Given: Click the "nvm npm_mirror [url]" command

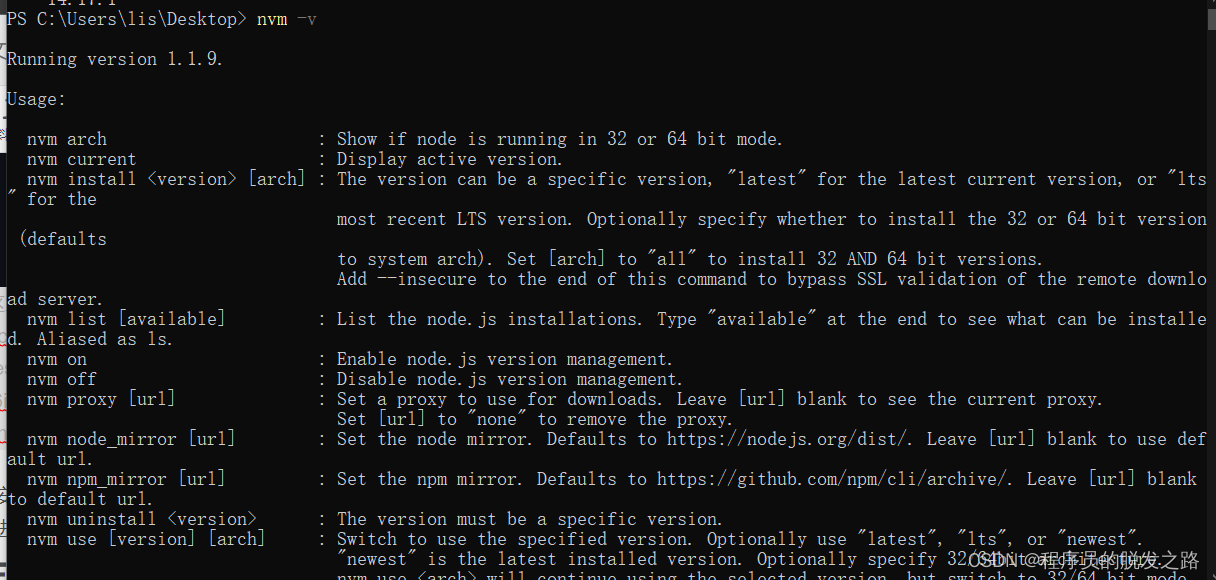Looking at the screenshot, I should tap(126, 479).
